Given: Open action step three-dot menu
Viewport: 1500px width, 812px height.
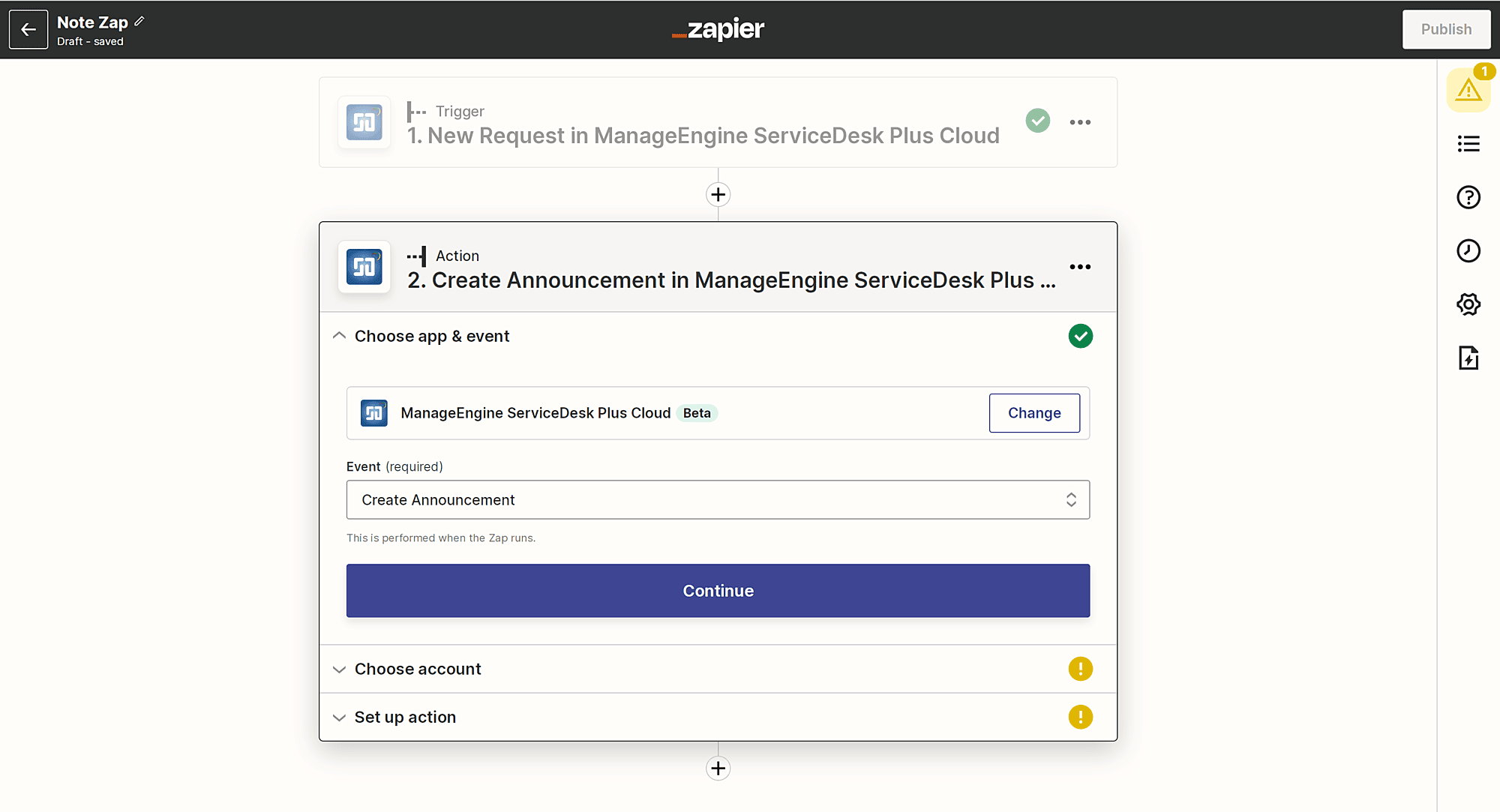Looking at the screenshot, I should coord(1080,267).
